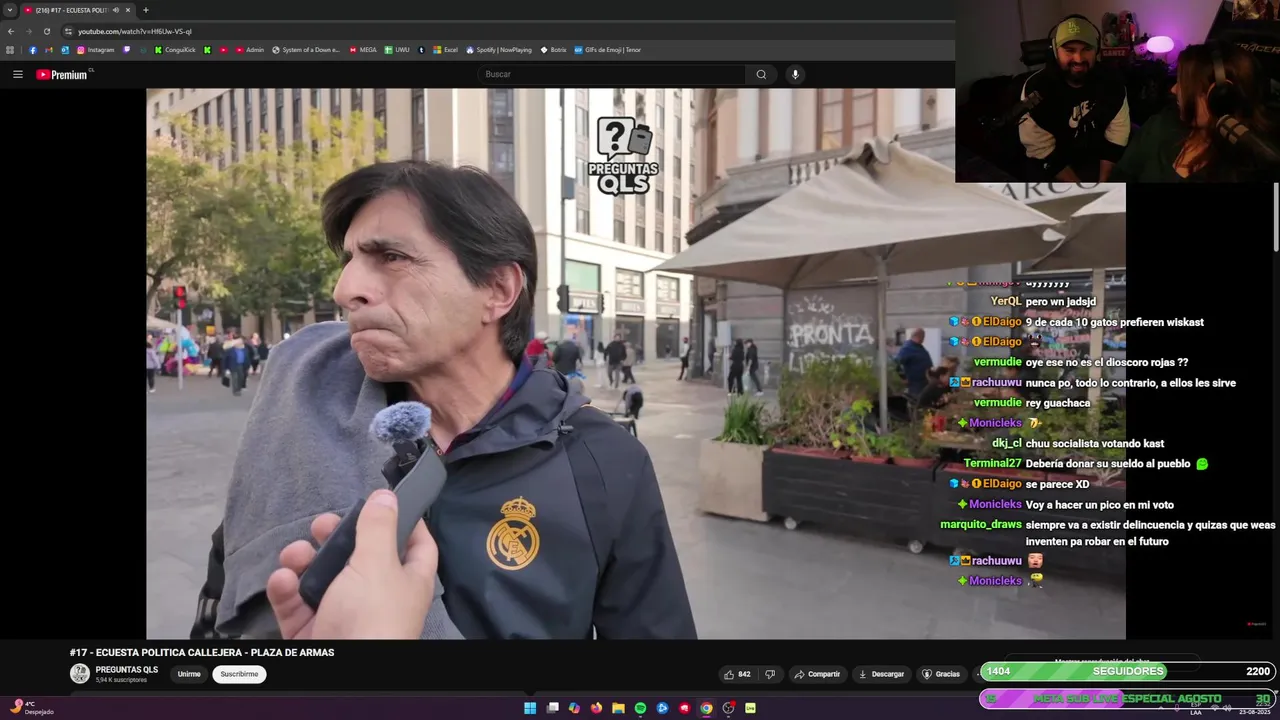1280x720 pixels.
Task: Click the Descargar download button
Action: point(881,674)
